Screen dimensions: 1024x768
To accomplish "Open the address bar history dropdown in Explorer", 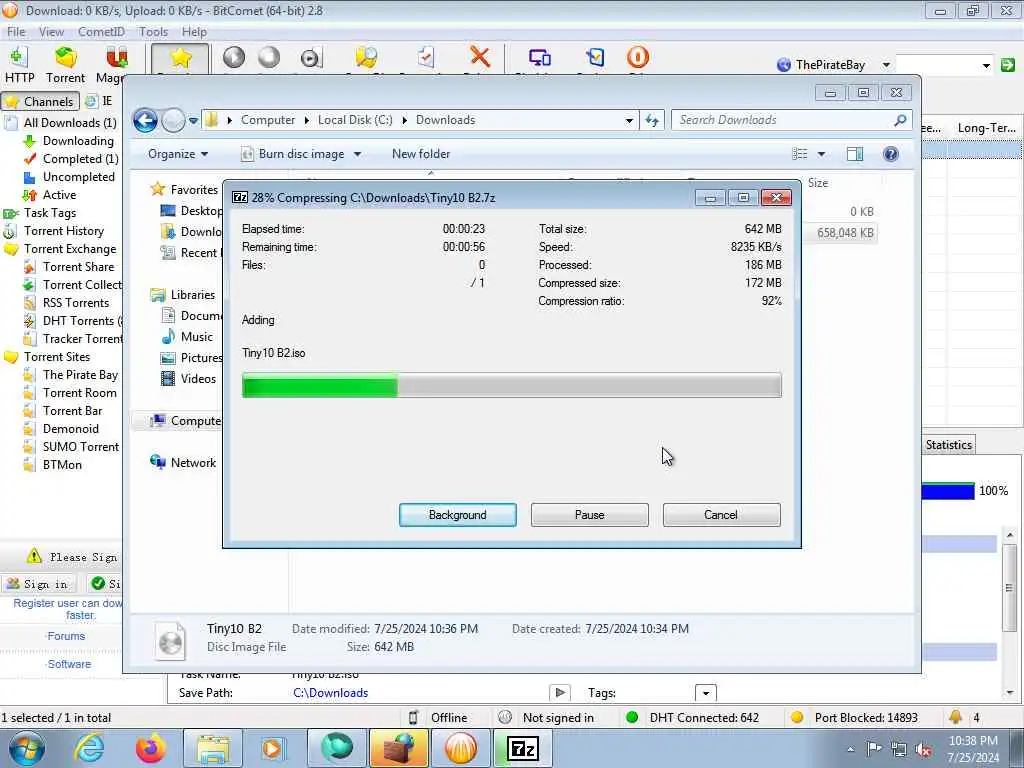I will pyautogui.click(x=628, y=121).
